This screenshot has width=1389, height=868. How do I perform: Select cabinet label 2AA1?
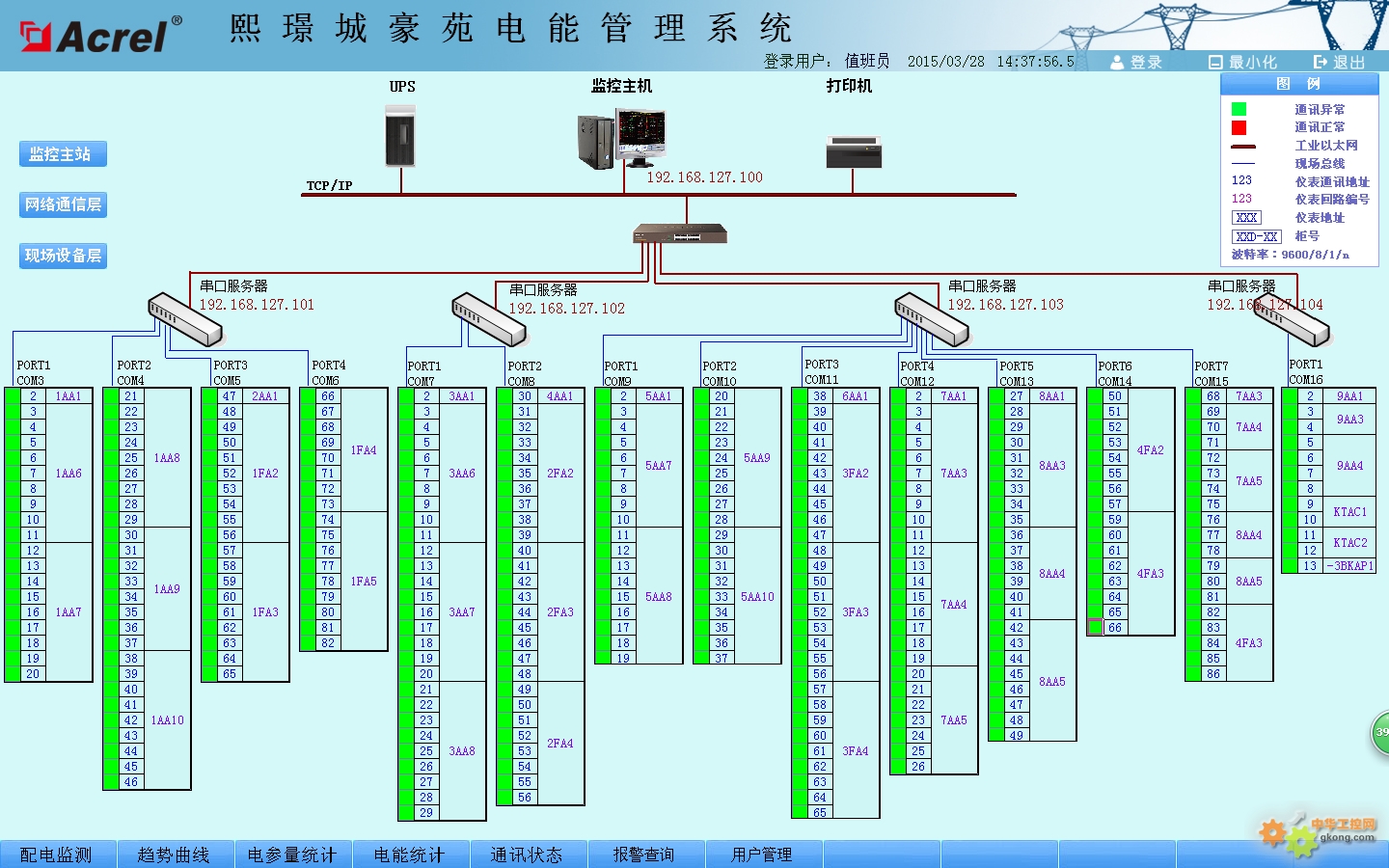pyautogui.click(x=265, y=396)
